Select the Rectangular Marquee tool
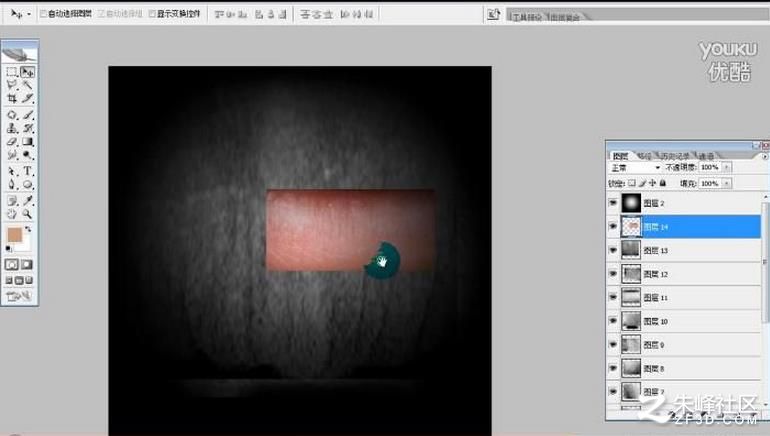Image resolution: width=770 pixels, height=436 pixels. point(12,72)
